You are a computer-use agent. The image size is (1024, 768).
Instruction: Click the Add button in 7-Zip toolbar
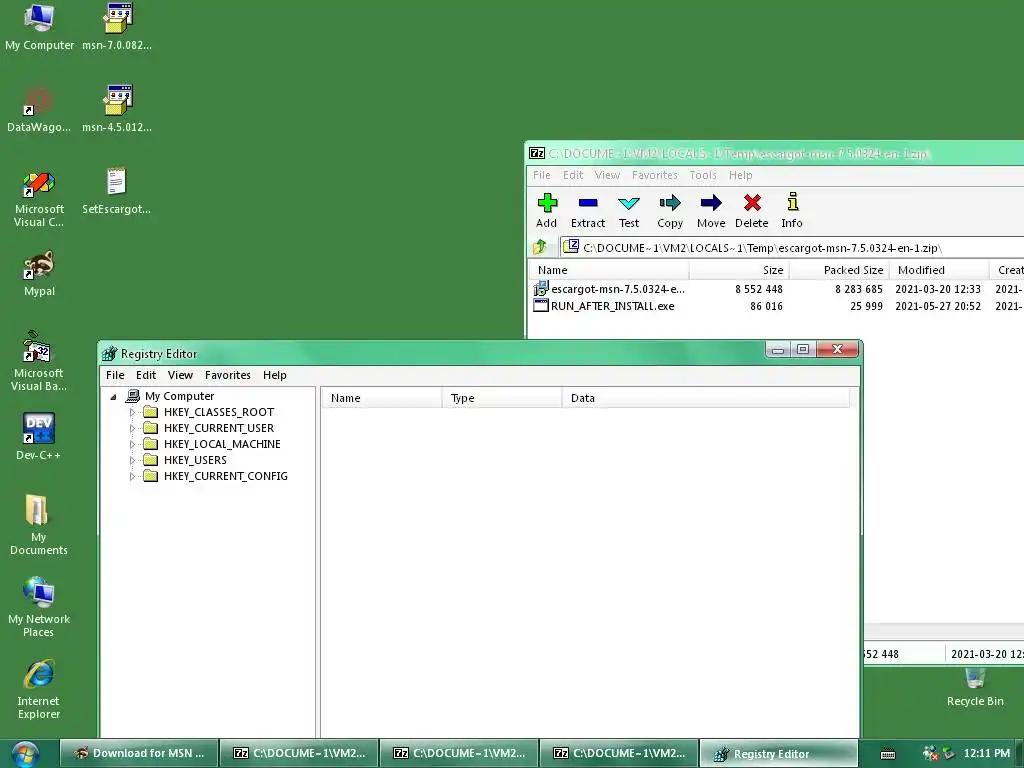point(547,210)
